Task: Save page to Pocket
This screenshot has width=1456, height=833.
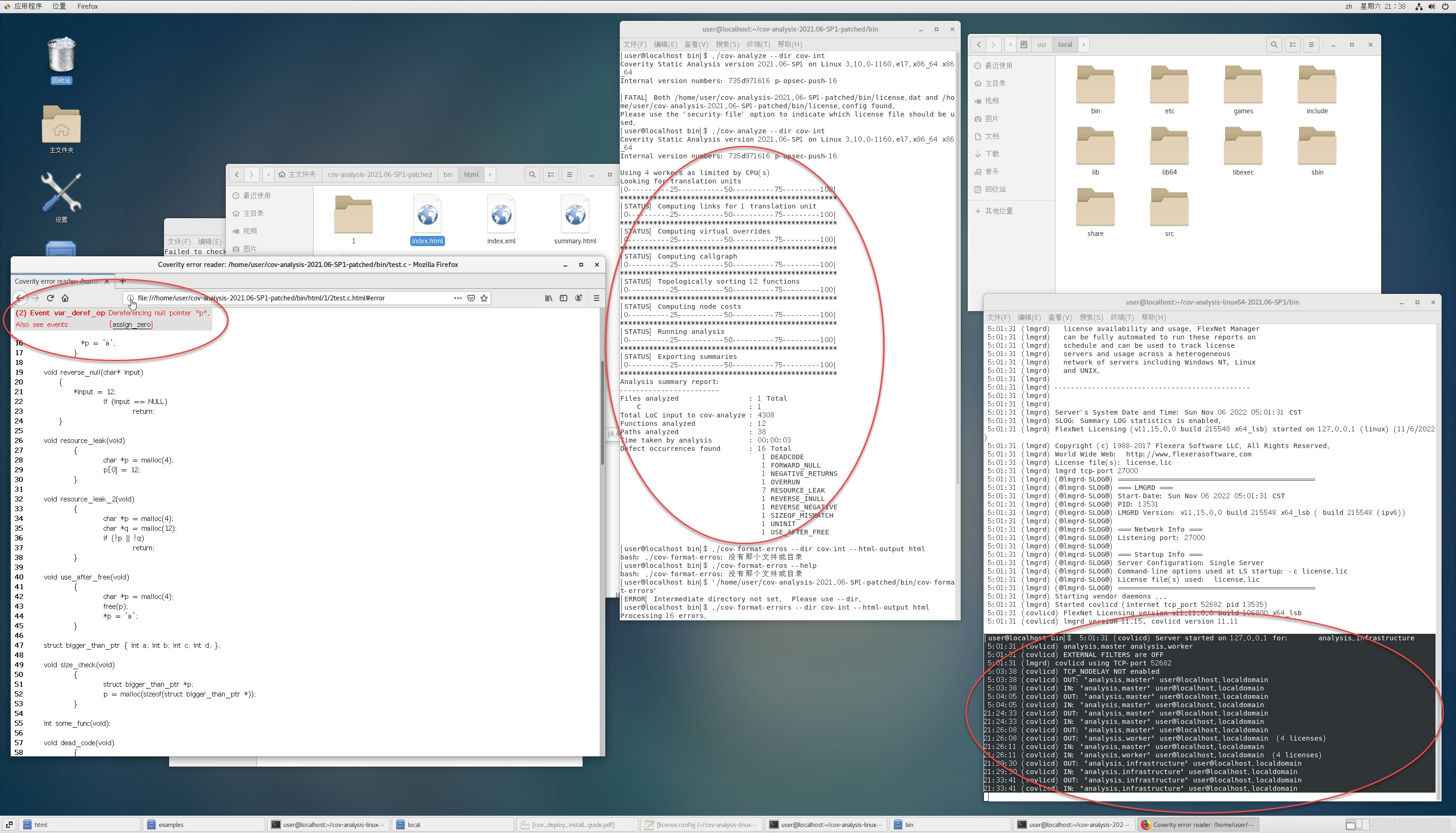Action: 471,298
